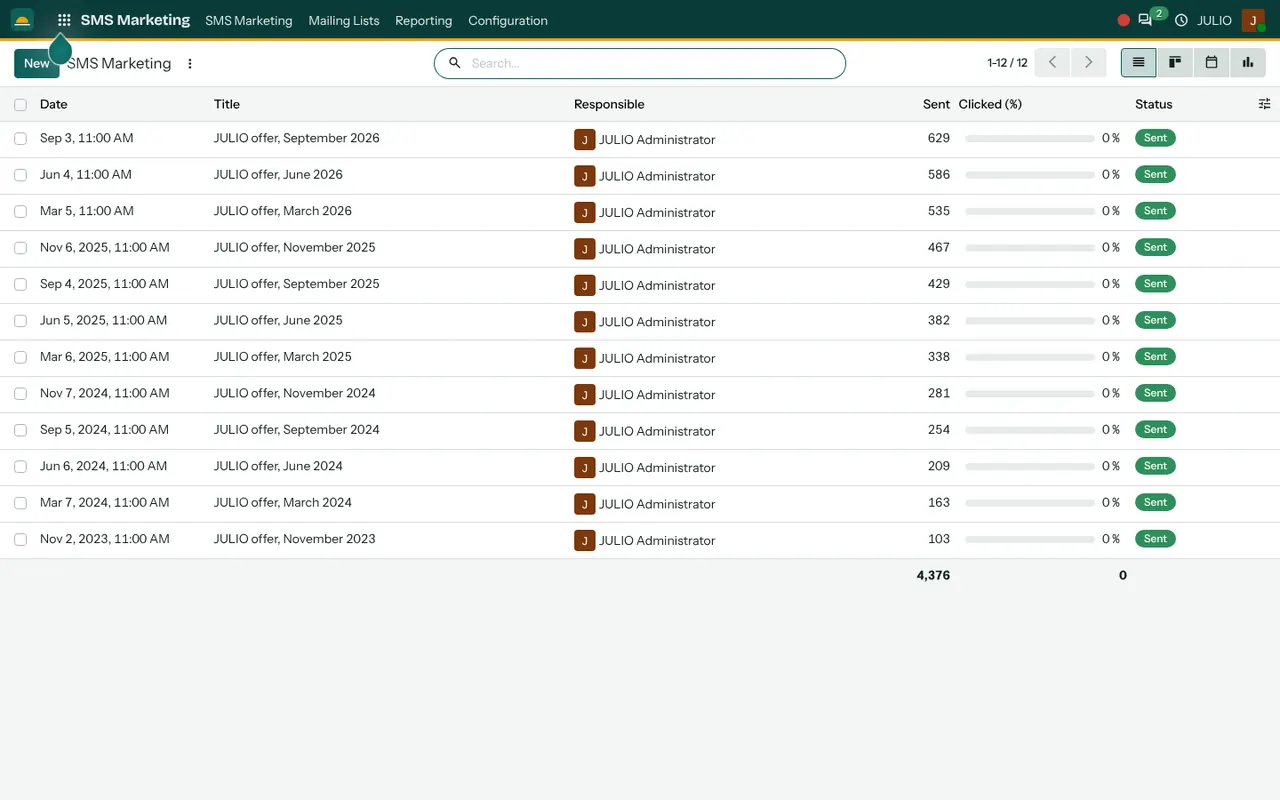Click clicked progress bar for November 2023 offer
The width and height of the screenshot is (1280, 800).
point(1030,539)
